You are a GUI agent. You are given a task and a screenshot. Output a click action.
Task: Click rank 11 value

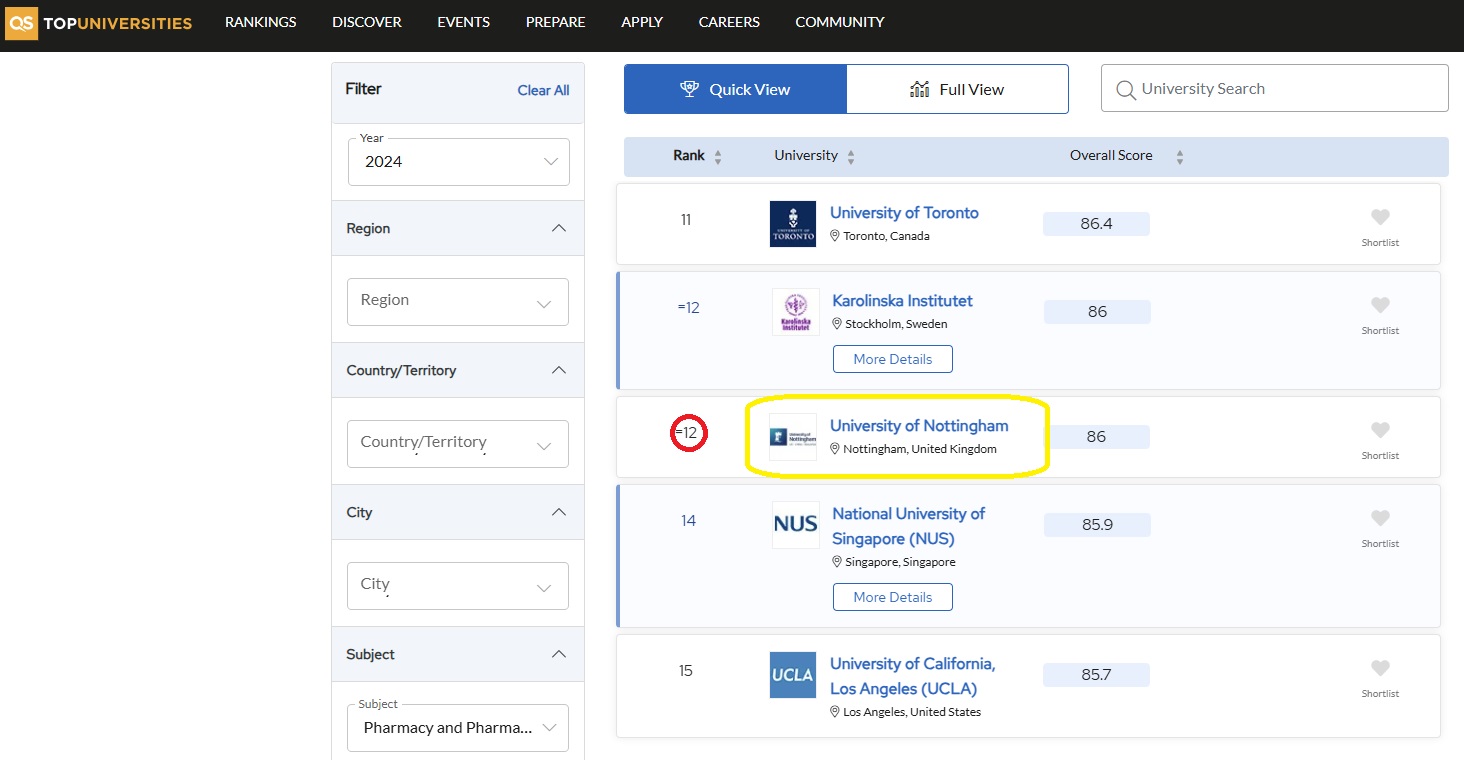pos(686,220)
